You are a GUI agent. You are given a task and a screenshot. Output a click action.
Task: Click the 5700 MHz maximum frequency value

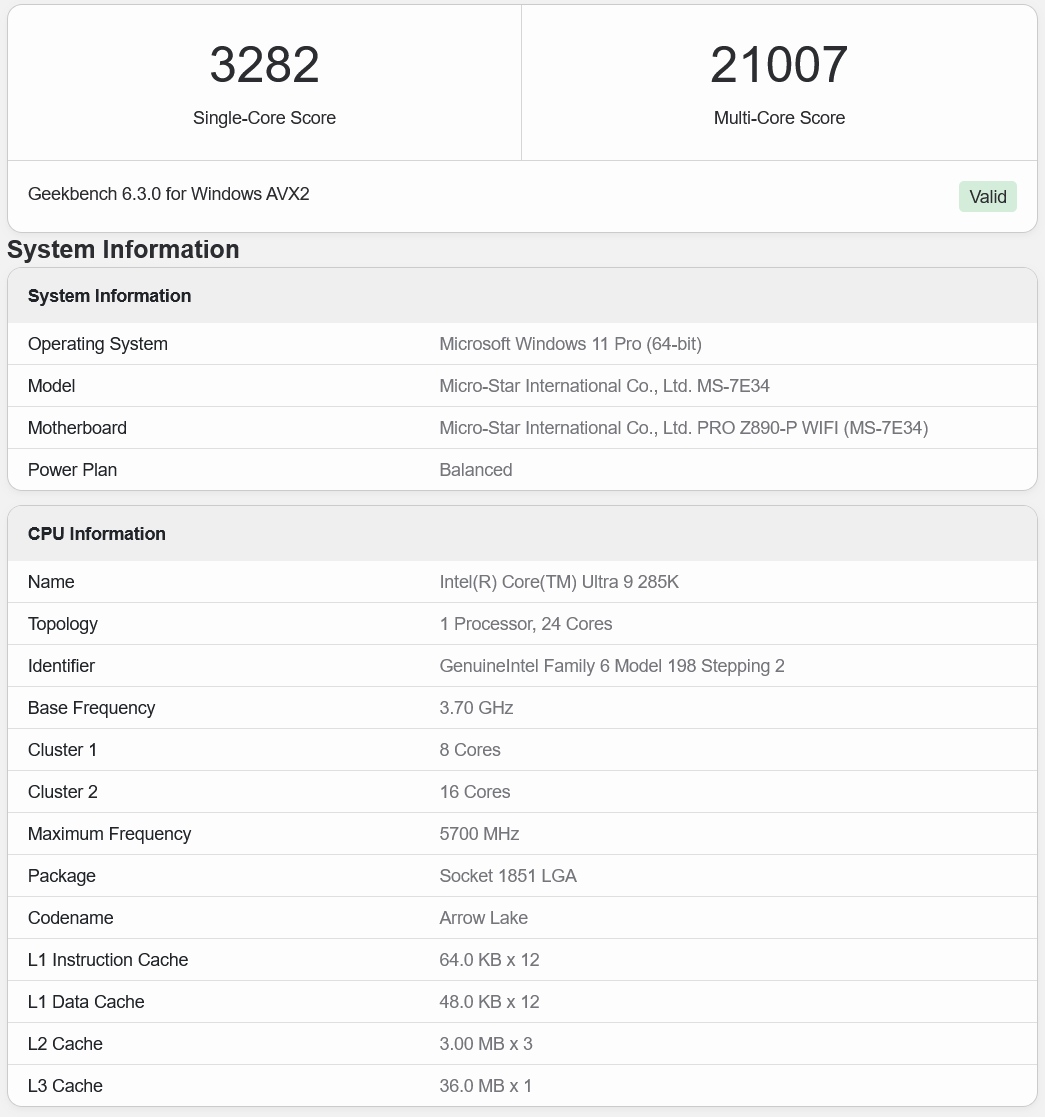pyautogui.click(x=479, y=834)
